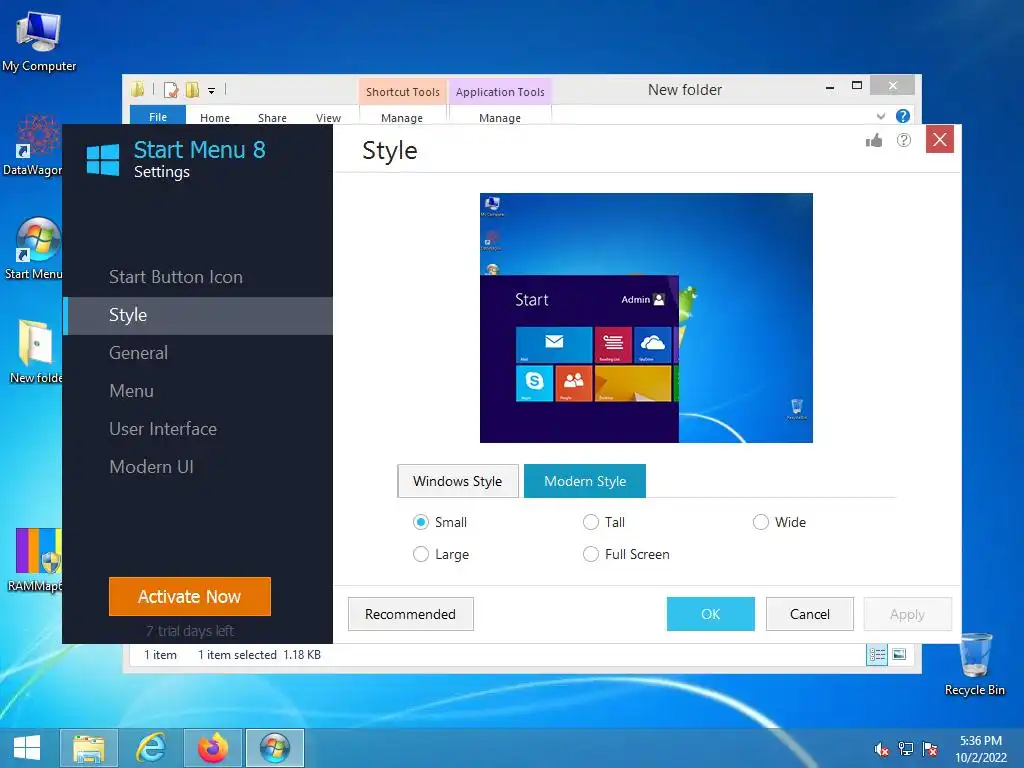Click the Start Menu 8 Windows logo
The width and height of the screenshot is (1024, 768).
click(103, 159)
